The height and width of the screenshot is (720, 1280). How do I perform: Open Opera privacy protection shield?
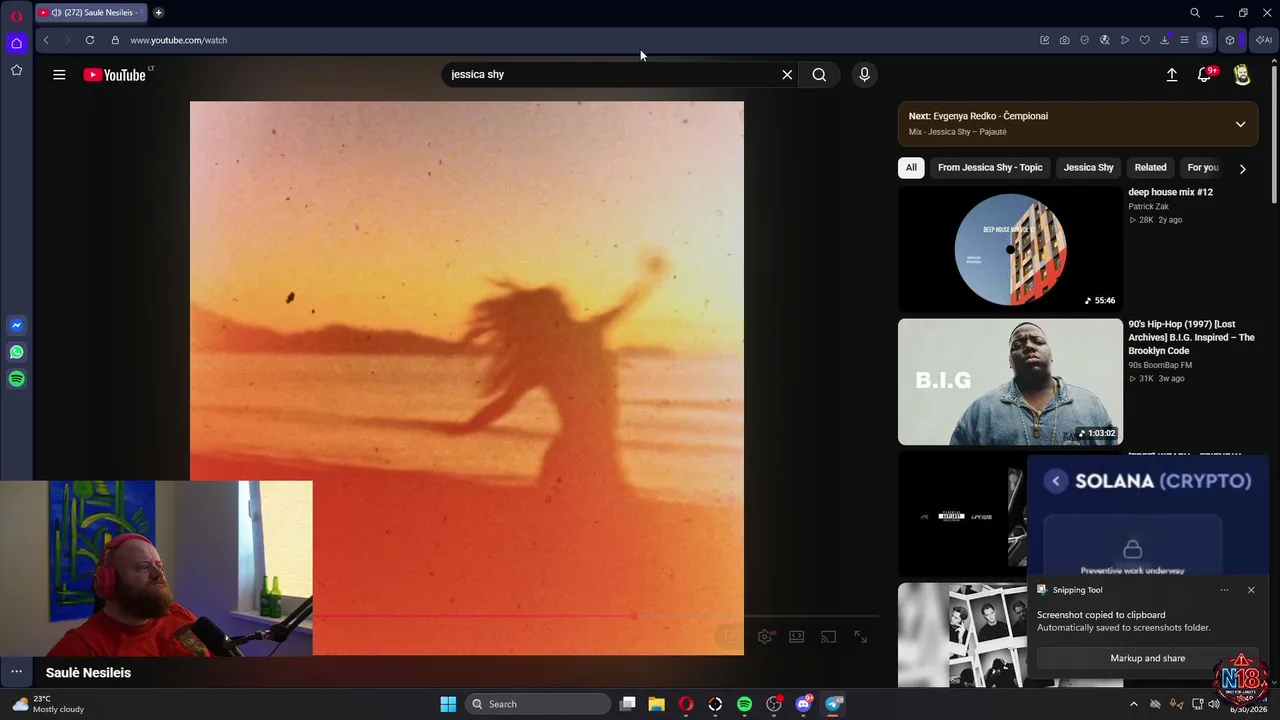point(1085,40)
